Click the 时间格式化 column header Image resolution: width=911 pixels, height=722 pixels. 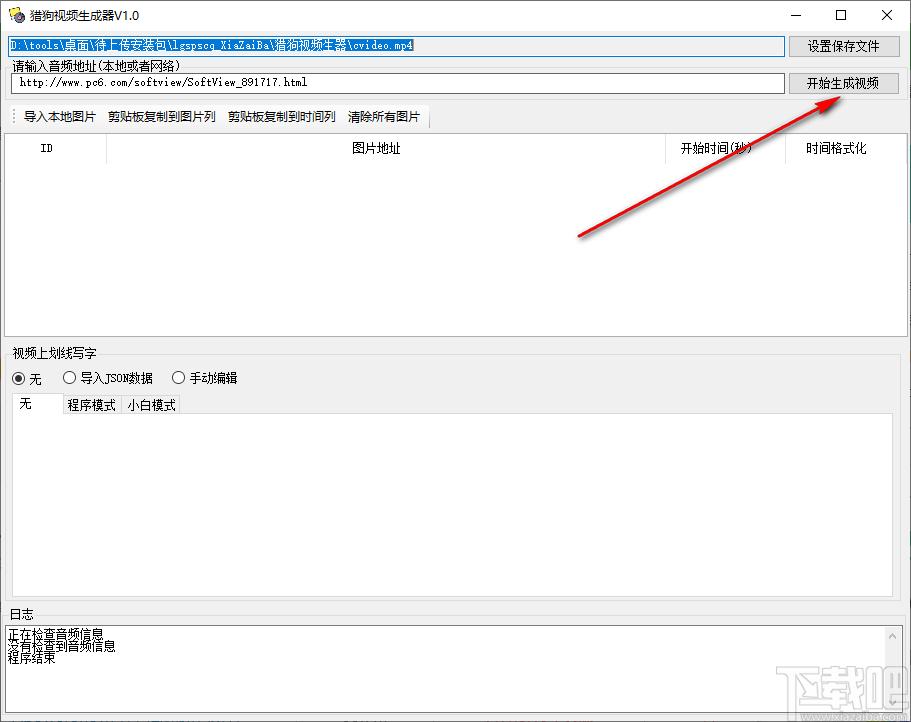[x=845, y=149]
